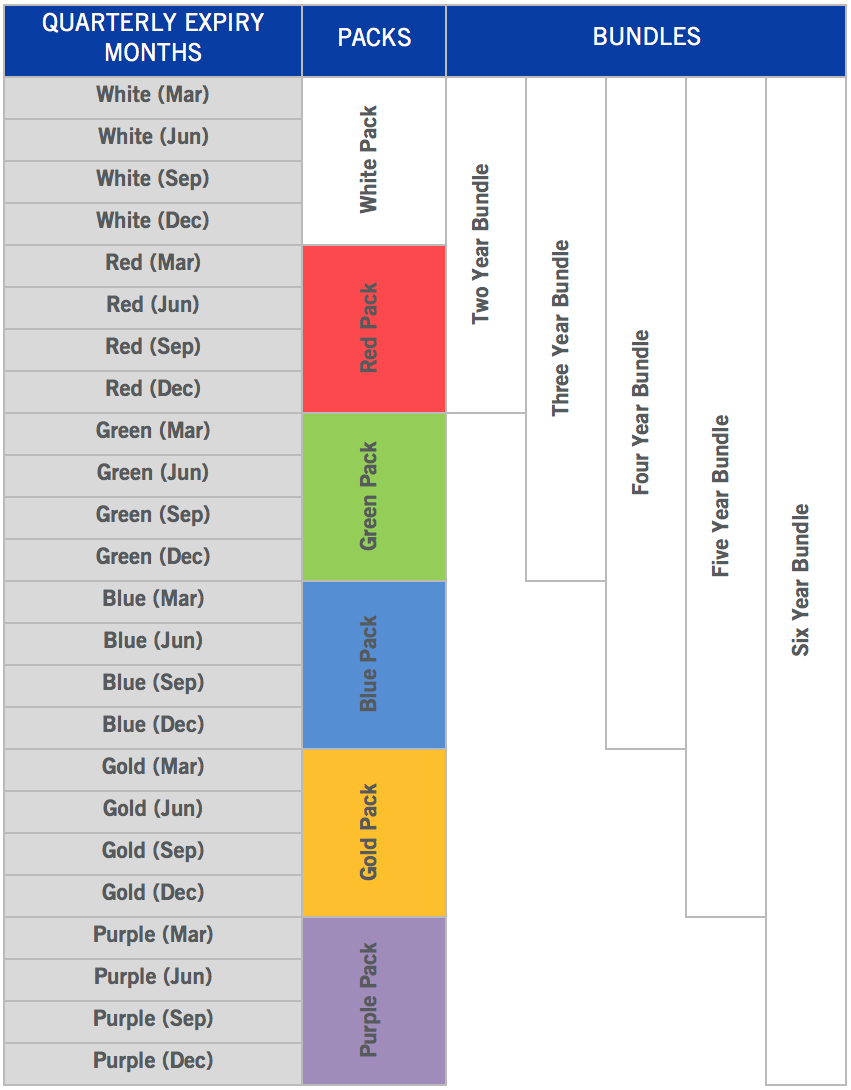Screen dimensions: 851x1090
Task: Click the Gold Pack color block
Action: coord(373,833)
